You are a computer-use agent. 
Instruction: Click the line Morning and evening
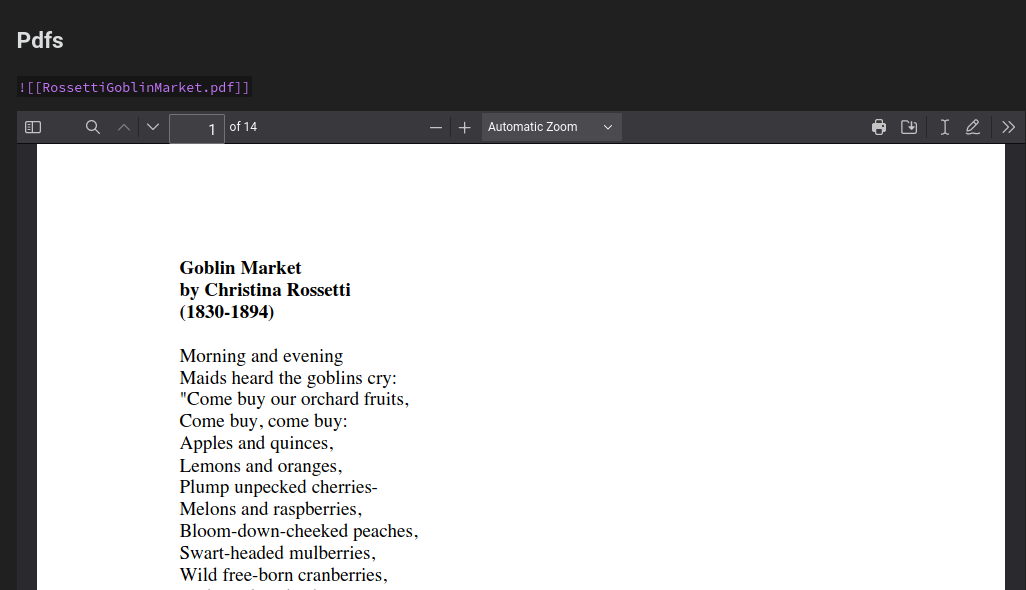(261, 356)
